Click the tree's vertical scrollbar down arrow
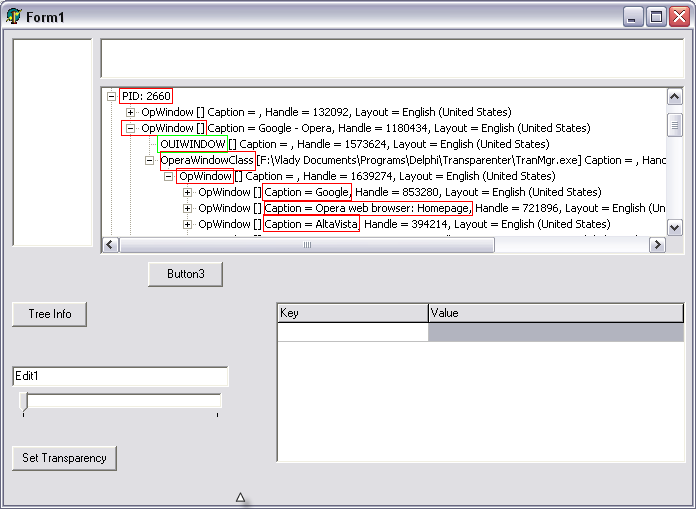This screenshot has height=509, width=696. click(674, 227)
